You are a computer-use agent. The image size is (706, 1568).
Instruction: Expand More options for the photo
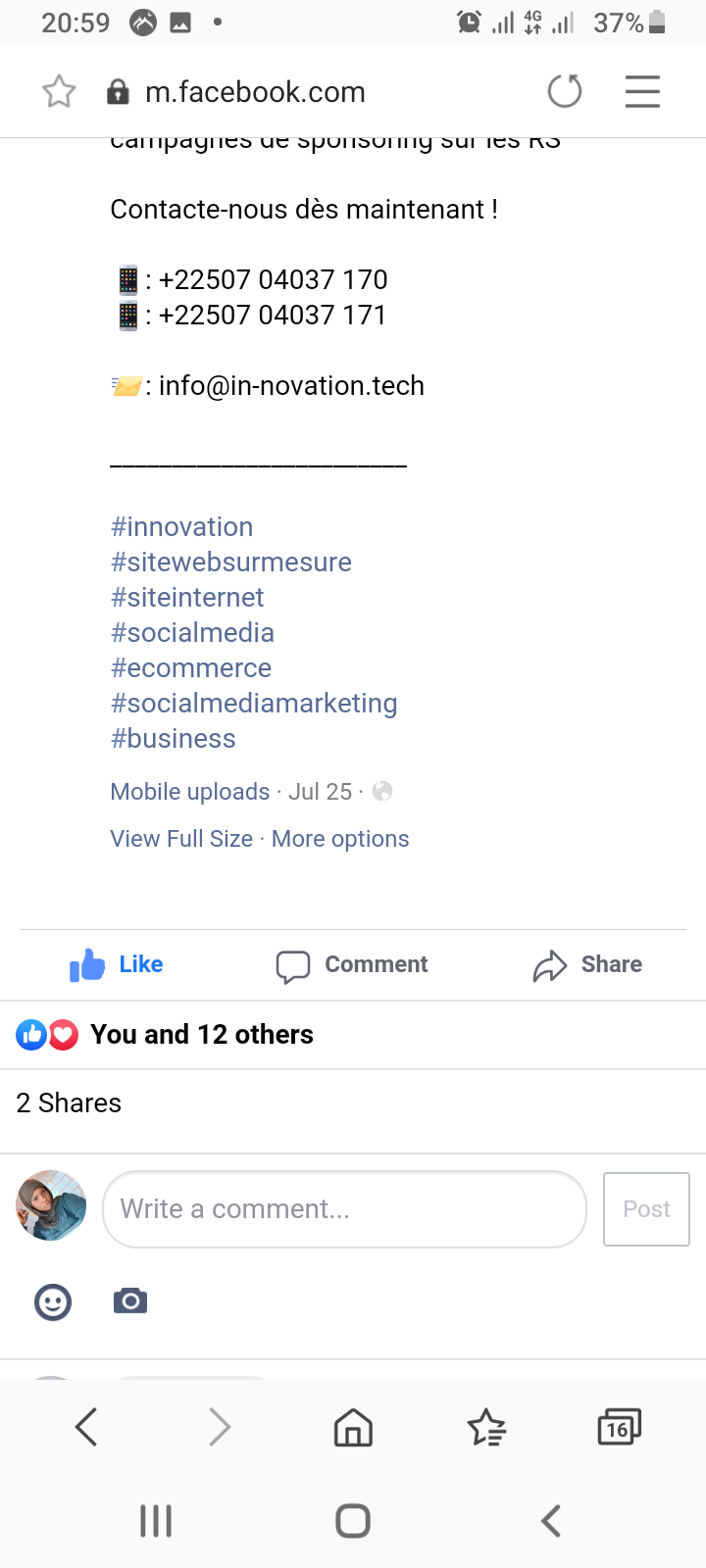(340, 839)
